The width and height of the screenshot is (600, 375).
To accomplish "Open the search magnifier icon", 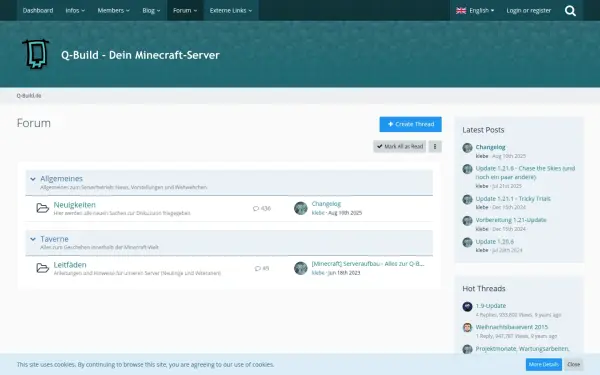I will 570,11.
